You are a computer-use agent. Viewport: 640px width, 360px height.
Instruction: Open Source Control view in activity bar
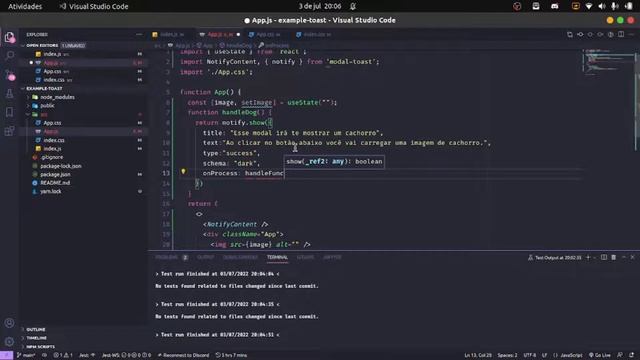9,74
